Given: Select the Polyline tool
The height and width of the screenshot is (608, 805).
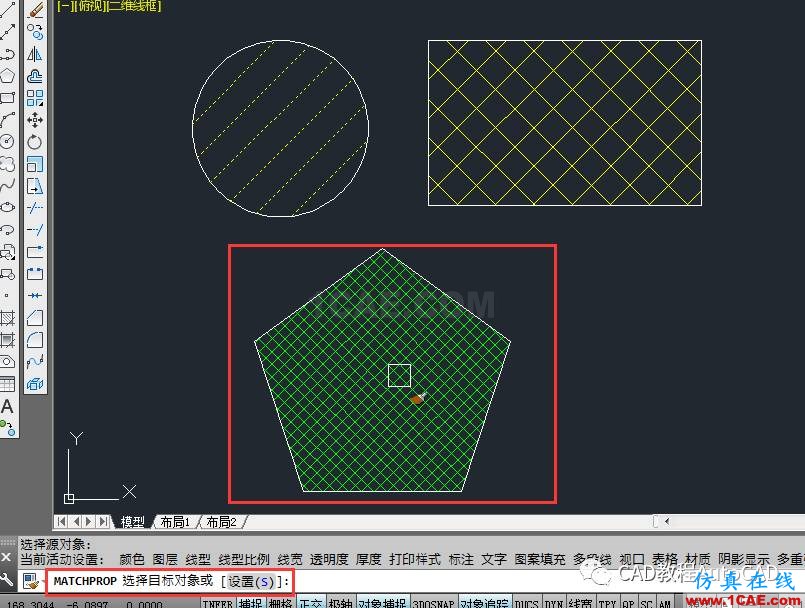Looking at the screenshot, I should coord(7,54).
